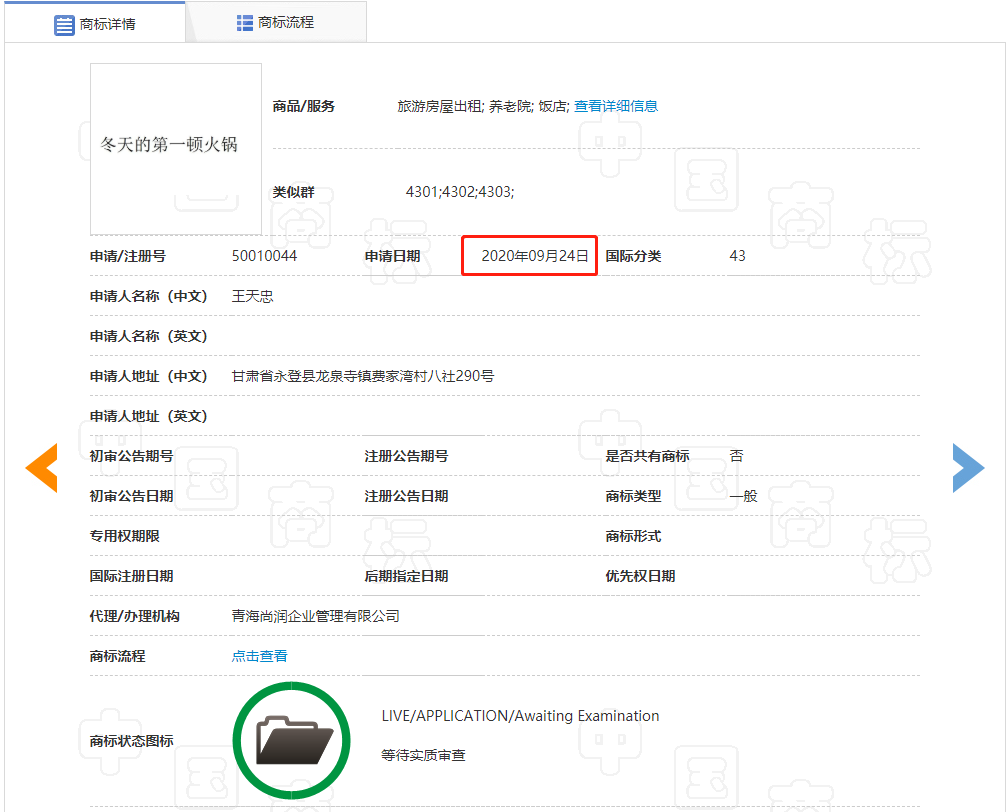Click 点击查看 link beside 商标流程

coord(260,656)
